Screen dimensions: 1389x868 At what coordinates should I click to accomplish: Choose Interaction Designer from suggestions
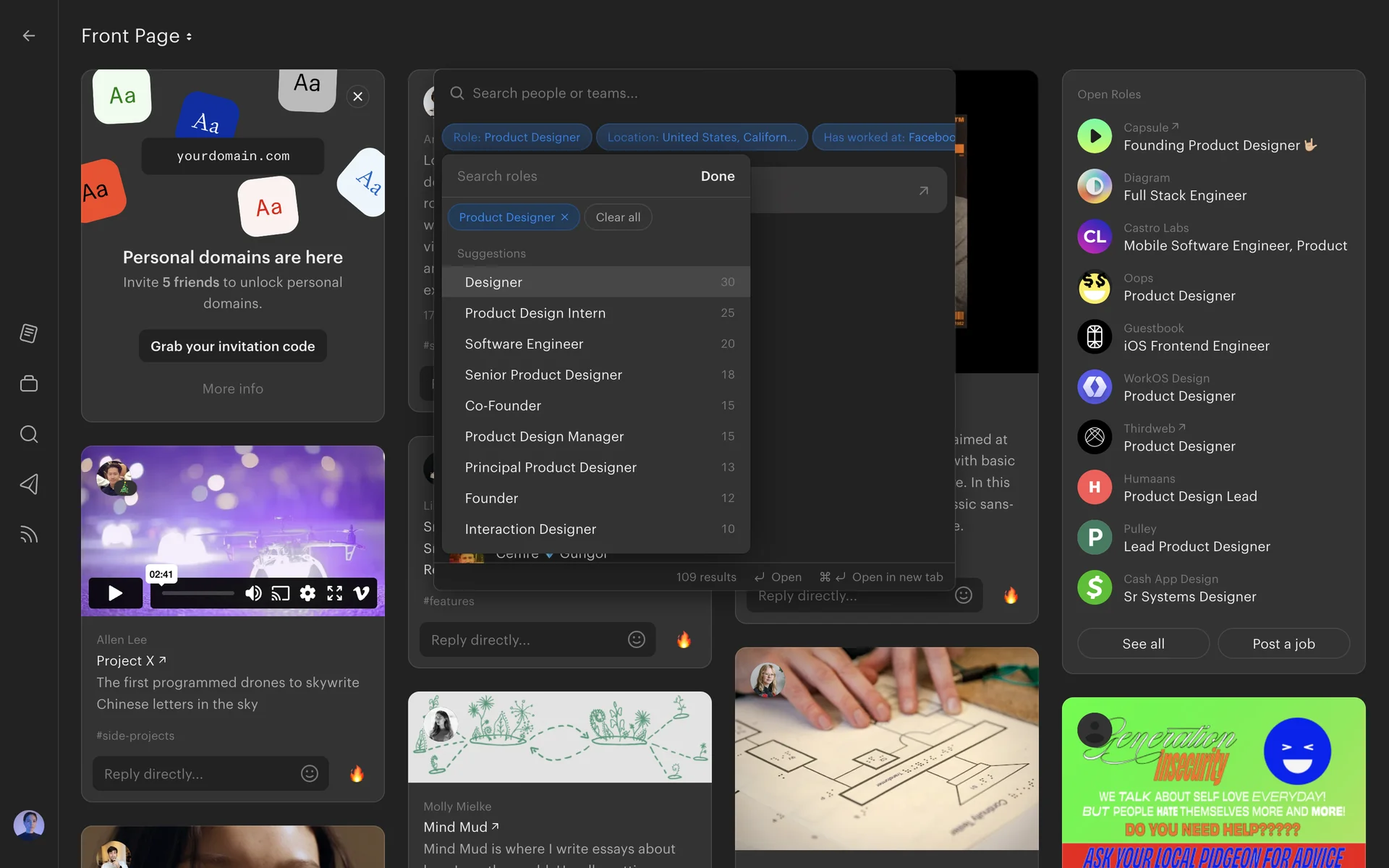point(530,529)
